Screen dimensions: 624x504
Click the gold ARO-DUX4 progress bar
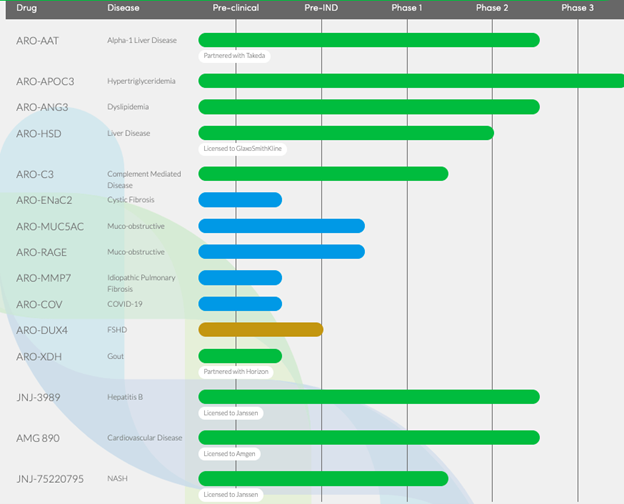coord(260,330)
